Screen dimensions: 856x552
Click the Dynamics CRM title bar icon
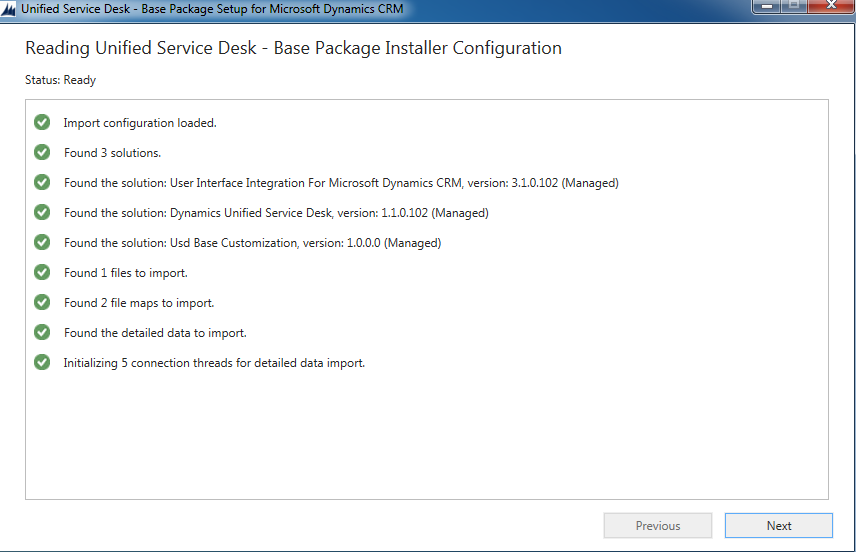click(x=9, y=9)
